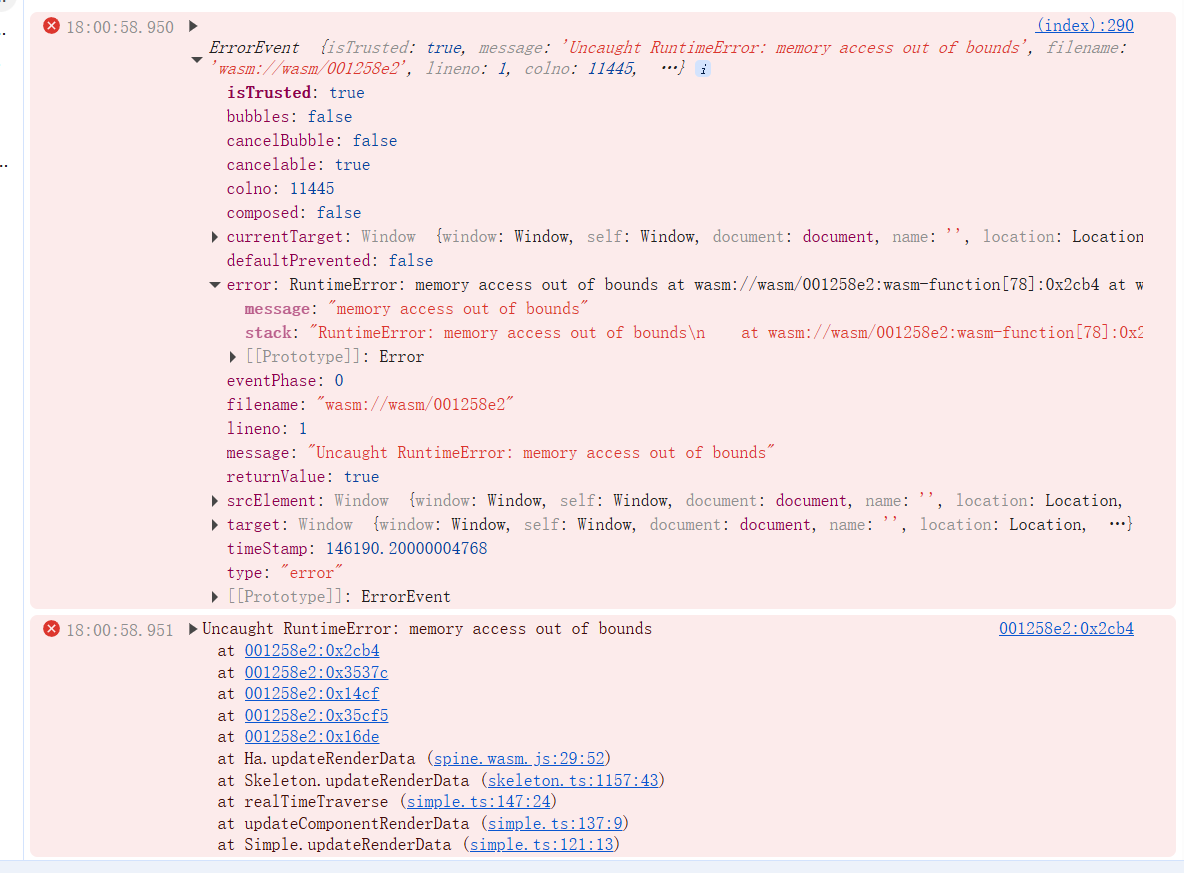
Task: Open spine.wasm.js:29:52 source link
Action: pos(520,759)
